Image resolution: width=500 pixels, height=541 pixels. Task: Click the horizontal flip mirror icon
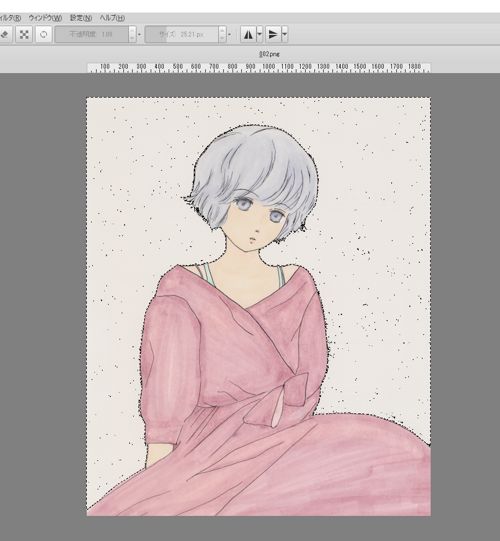click(x=248, y=34)
